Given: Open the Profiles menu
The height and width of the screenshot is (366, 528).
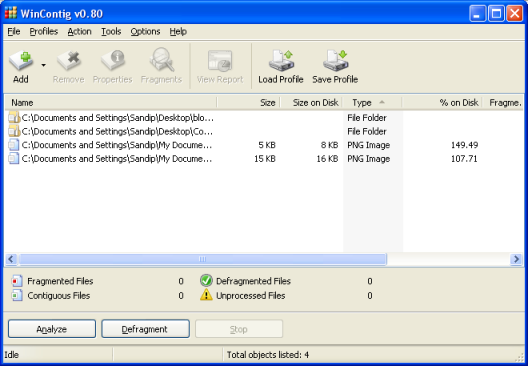Looking at the screenshot, I should point(44,32).
